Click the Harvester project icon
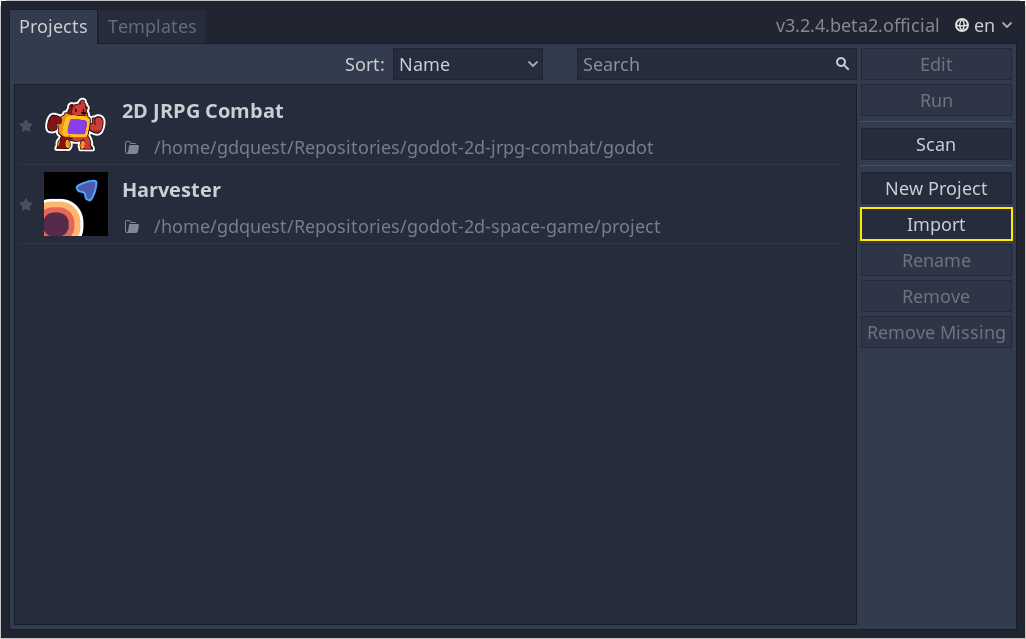 coord(75,204)
